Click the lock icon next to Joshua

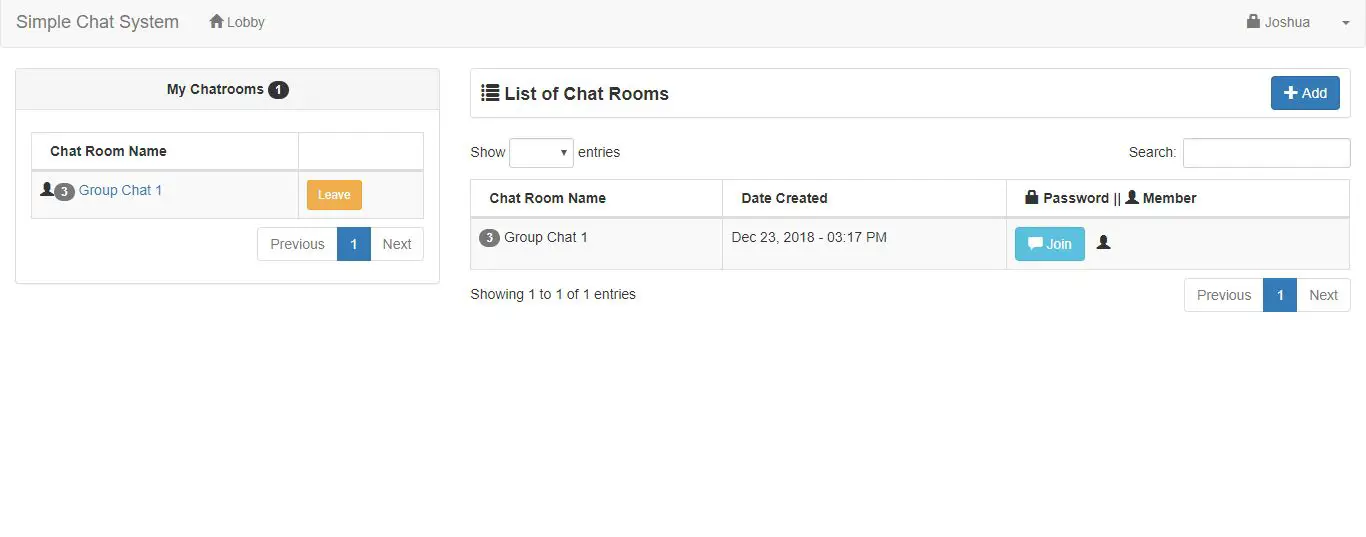1253,21
